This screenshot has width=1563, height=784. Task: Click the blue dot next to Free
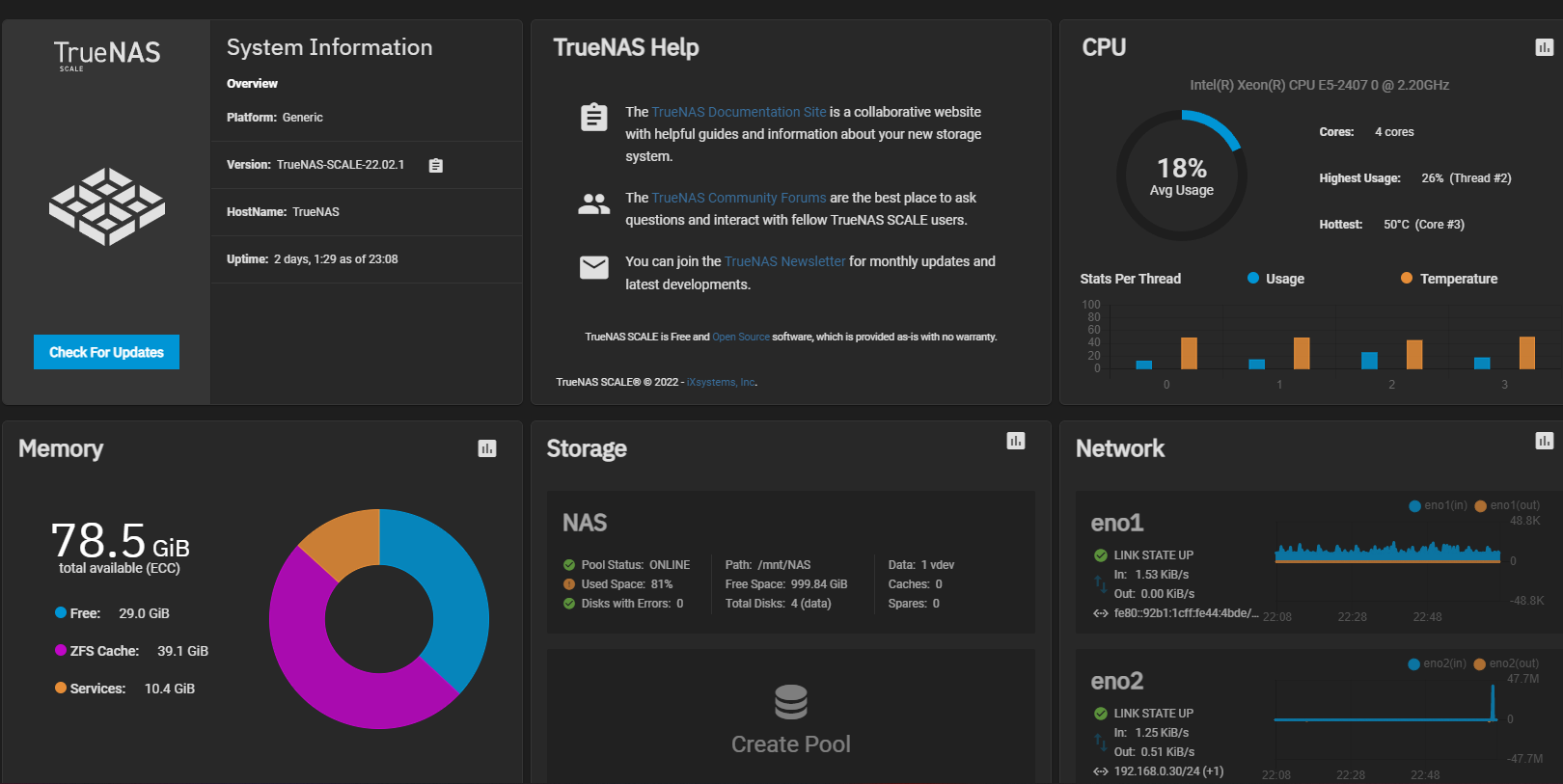(61, 612)
